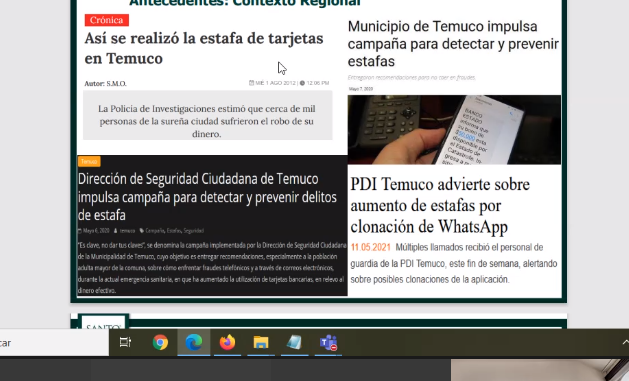Click the 11.05.2021 article date
629x381 pixels.
click(x=370, y=247)
